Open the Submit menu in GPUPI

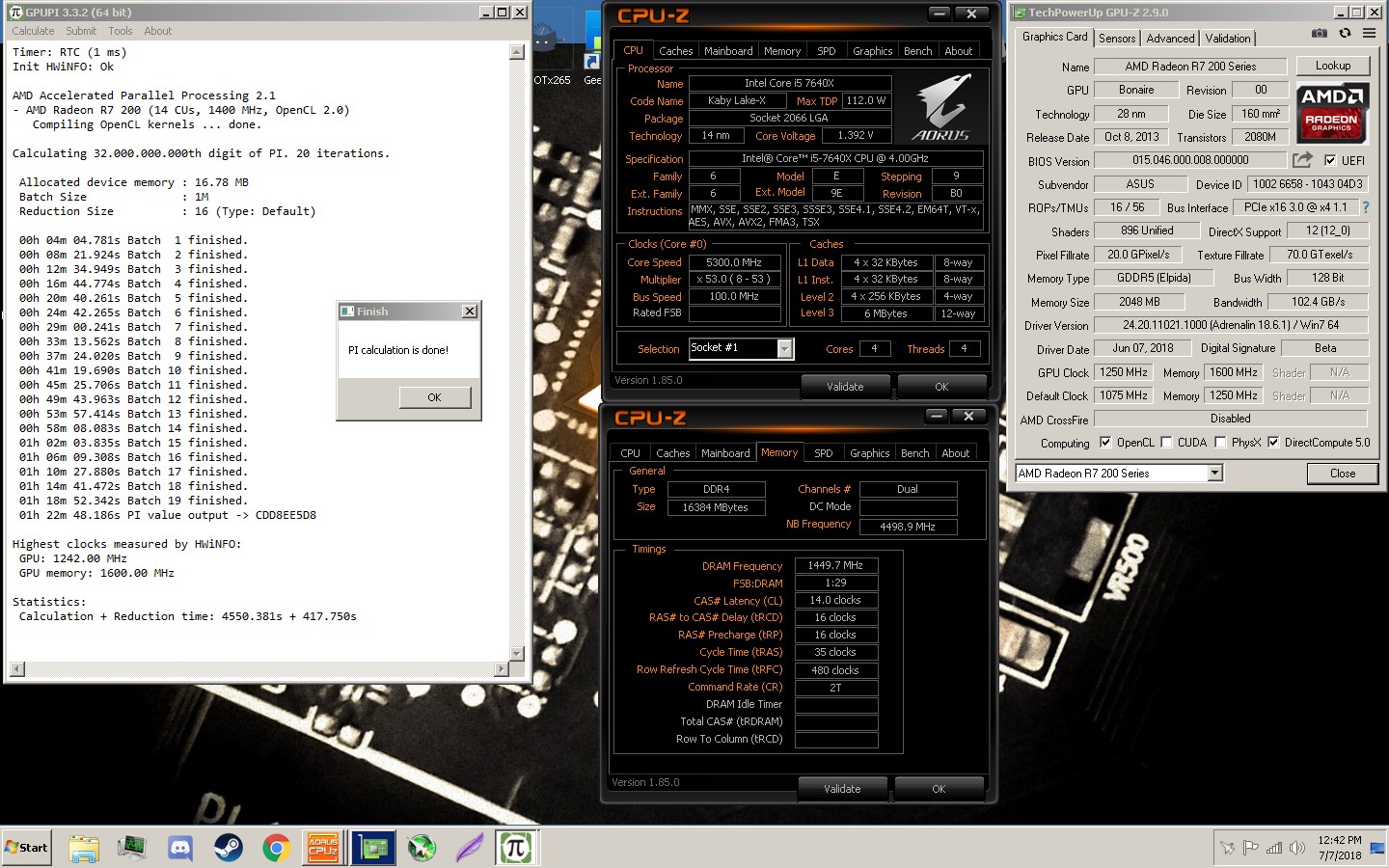pos(81,31)
